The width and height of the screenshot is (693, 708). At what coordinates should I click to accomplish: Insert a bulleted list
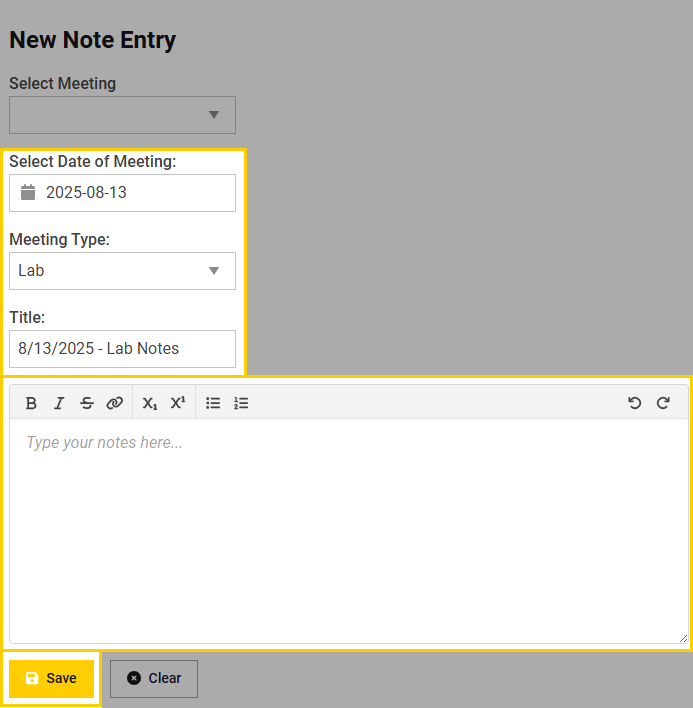(213, 403)
